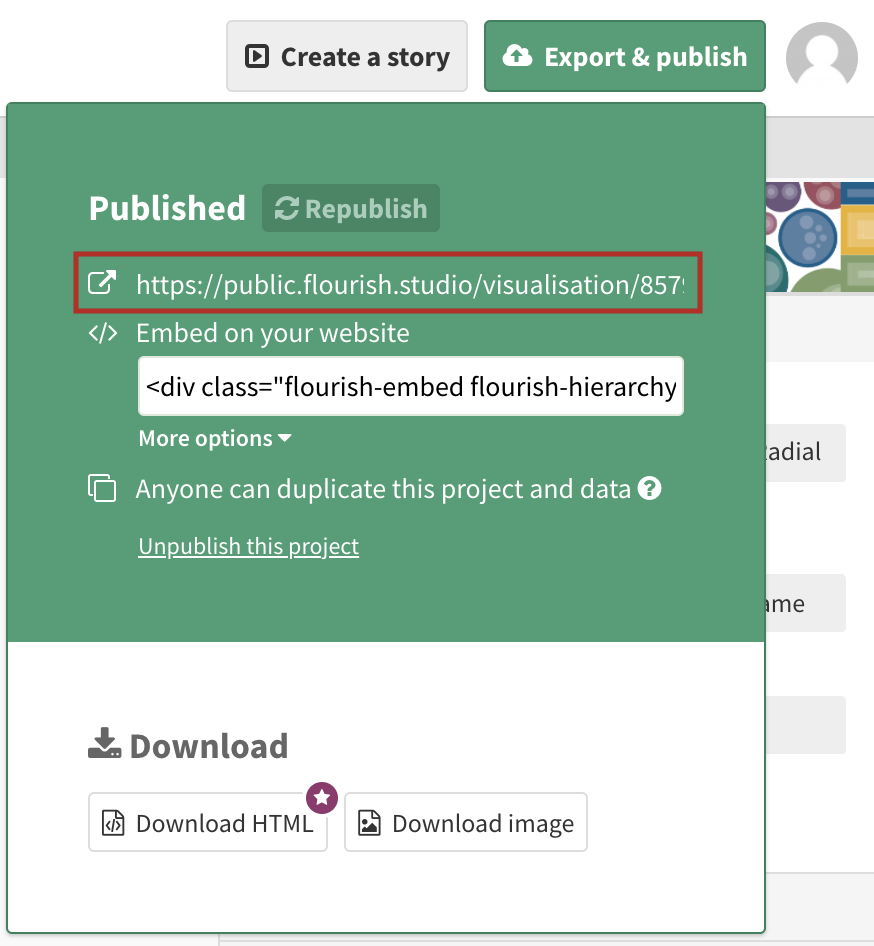Click the embed code brackets icon
Viewport: 874px width, 946px height.
[103, 333]
